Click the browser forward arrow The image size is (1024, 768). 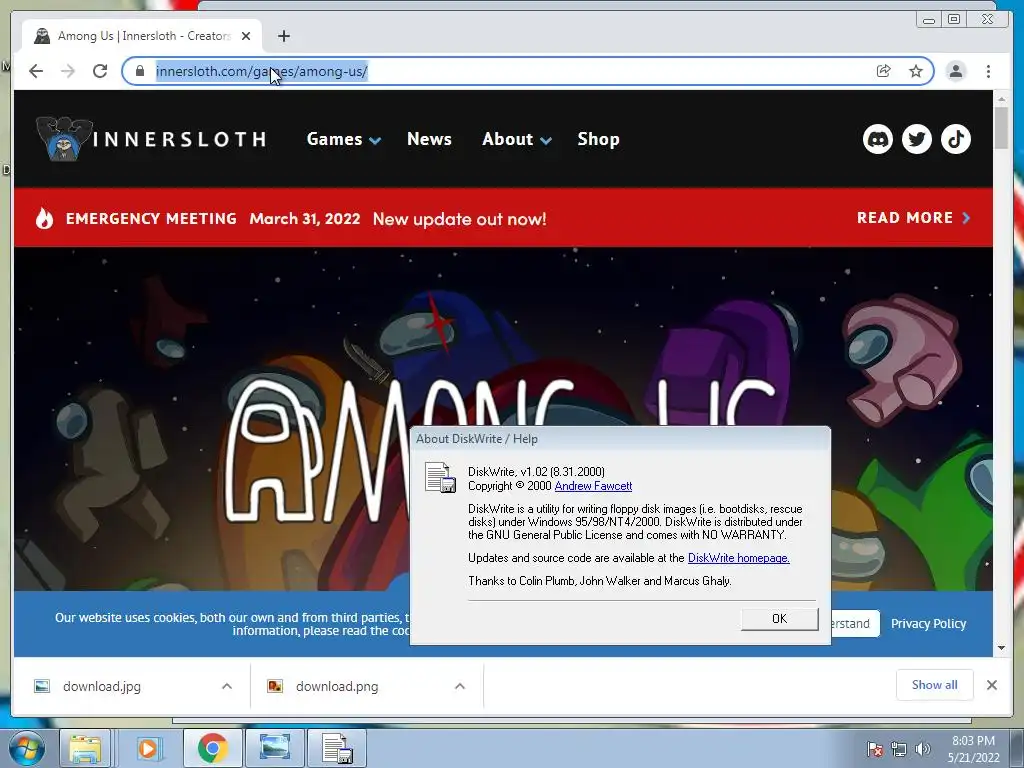click(68, 71)
